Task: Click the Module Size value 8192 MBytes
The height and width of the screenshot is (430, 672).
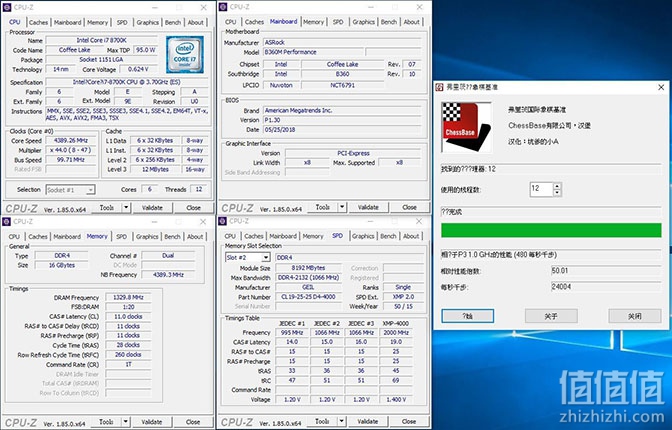Action: pos(309,268)
